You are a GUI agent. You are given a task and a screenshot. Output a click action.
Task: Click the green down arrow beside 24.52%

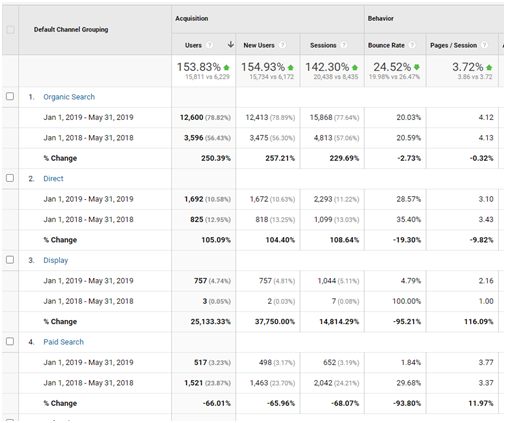click(x=417, y=67)
